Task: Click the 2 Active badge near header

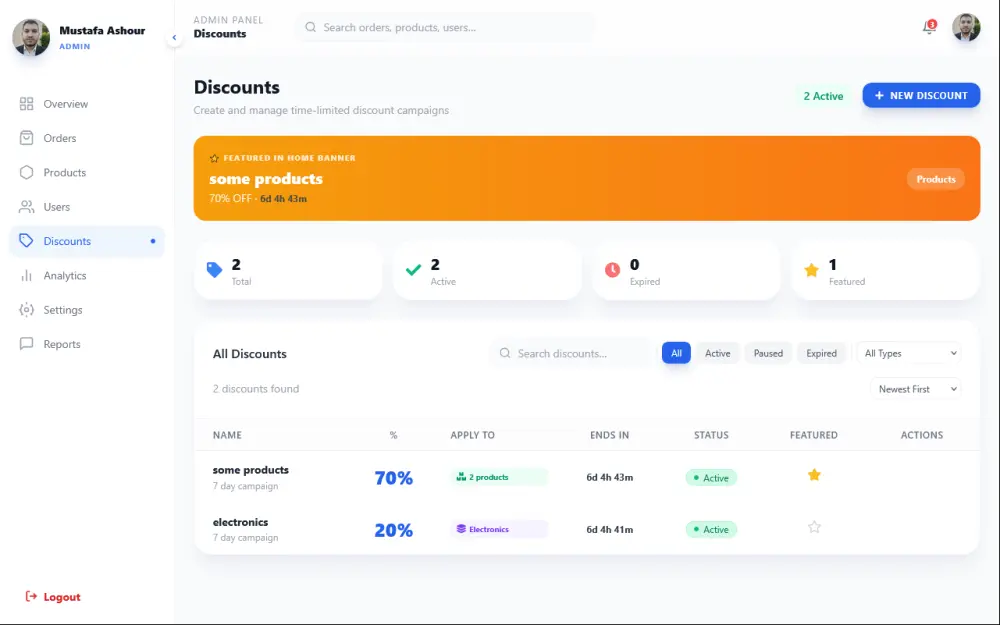Action: (823, 96)
